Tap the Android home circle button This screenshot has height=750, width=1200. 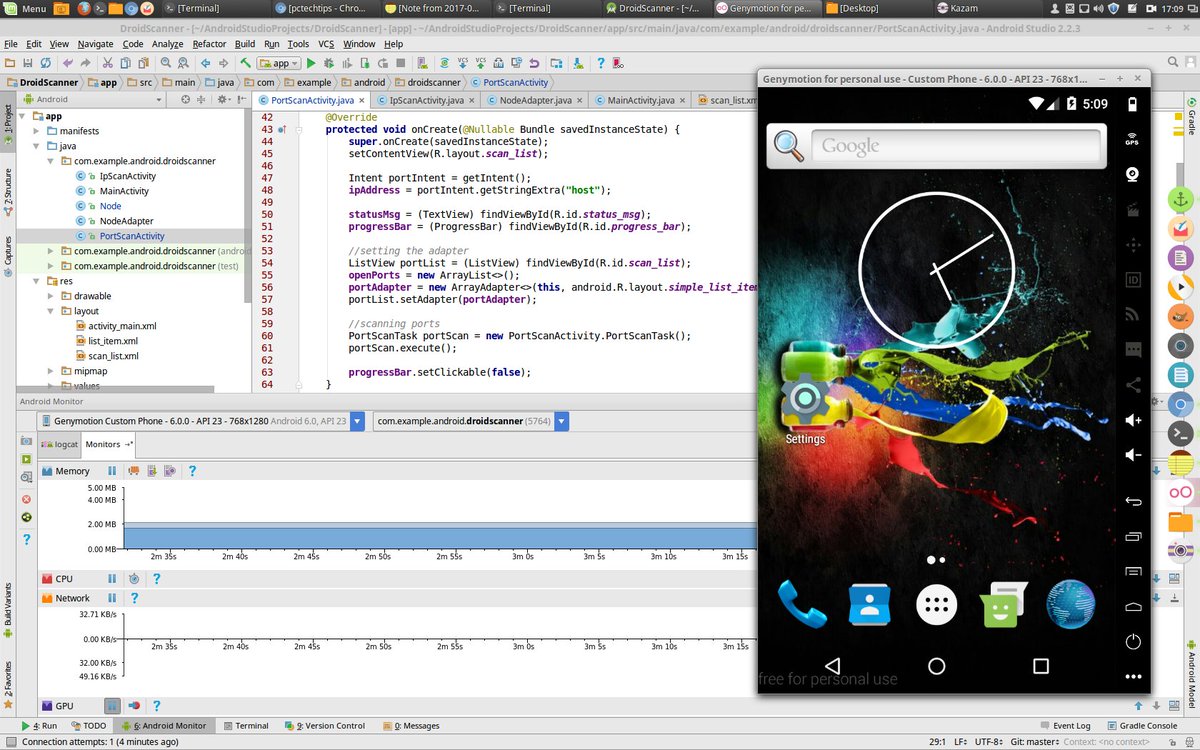click(936, 665)
